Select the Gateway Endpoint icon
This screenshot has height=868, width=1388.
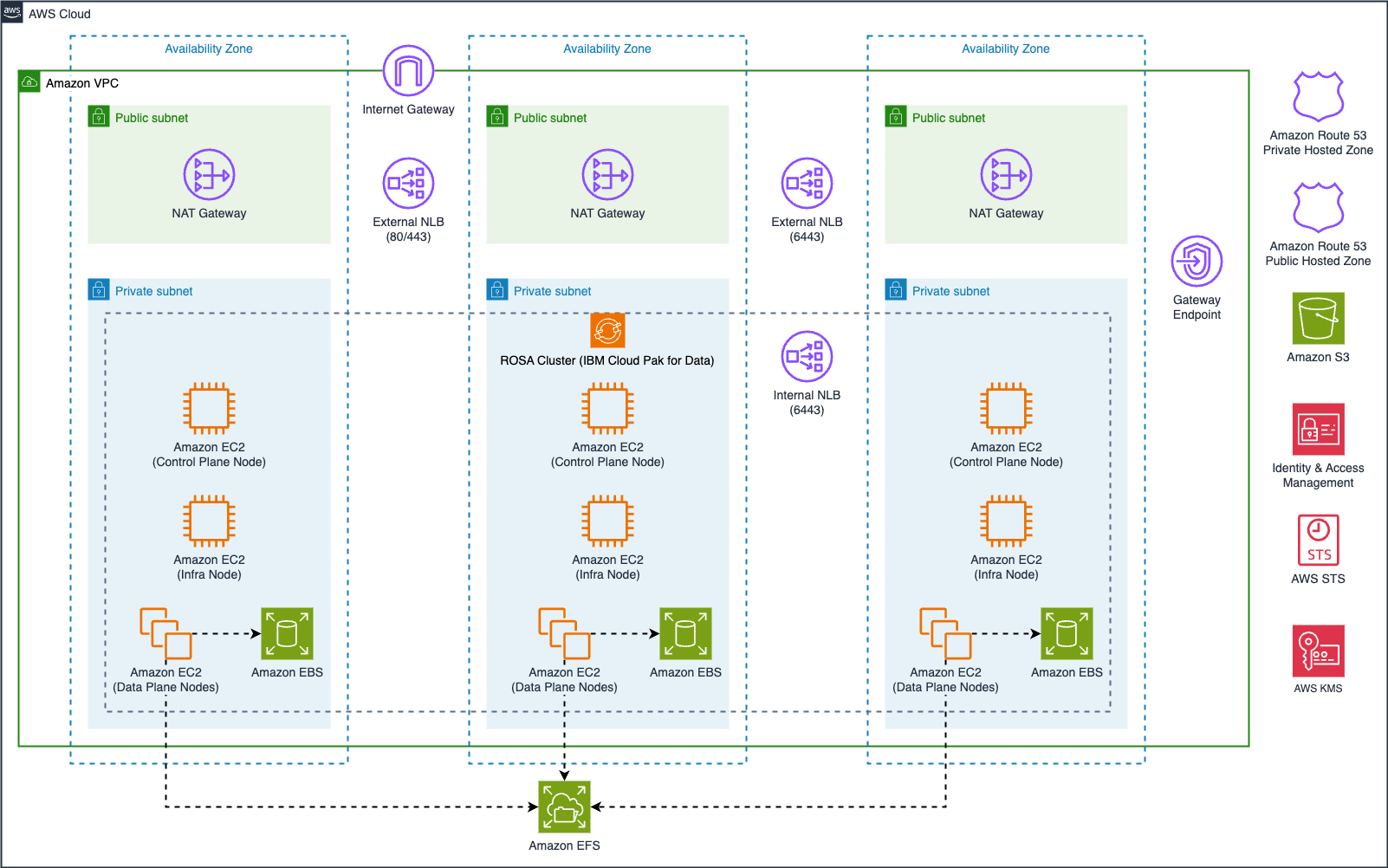coord(1196,260)
